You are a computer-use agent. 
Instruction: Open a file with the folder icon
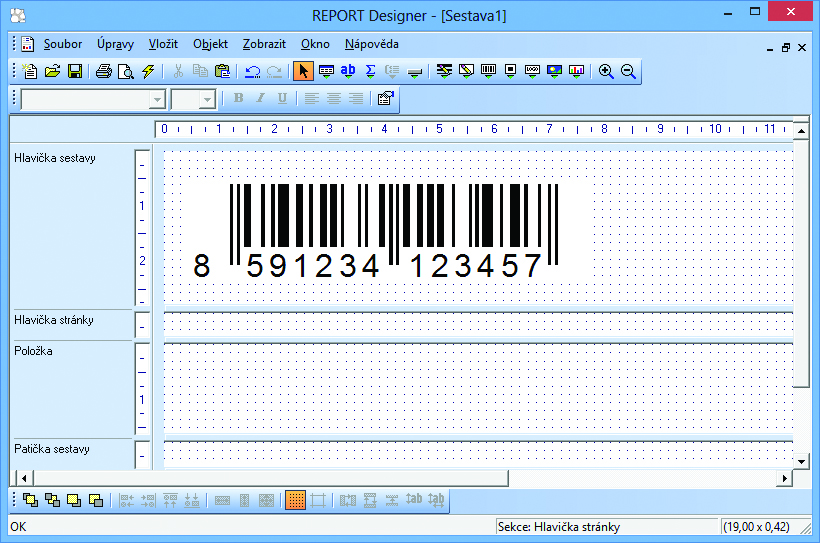pos(52,71)
